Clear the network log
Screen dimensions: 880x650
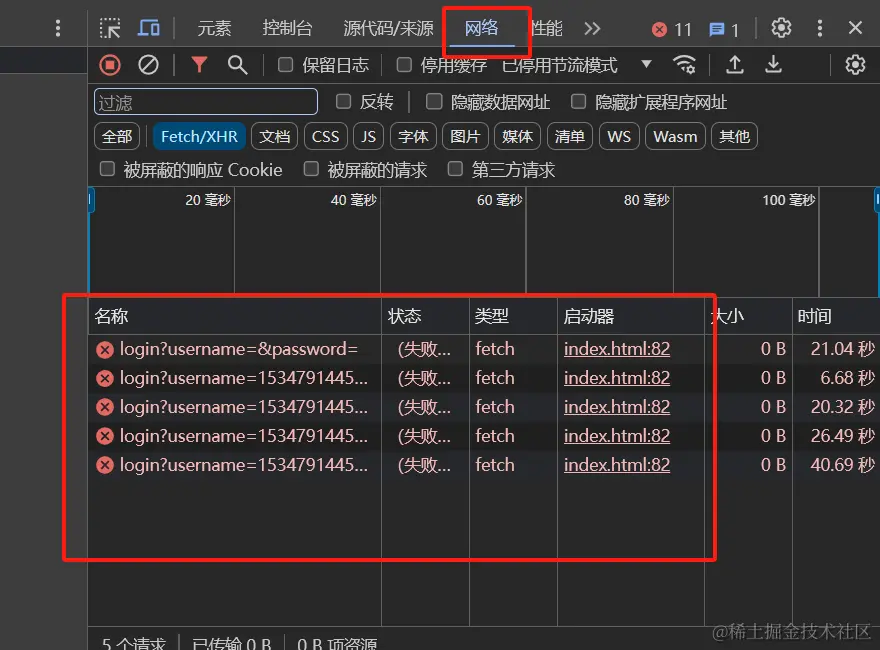(148, 65)
